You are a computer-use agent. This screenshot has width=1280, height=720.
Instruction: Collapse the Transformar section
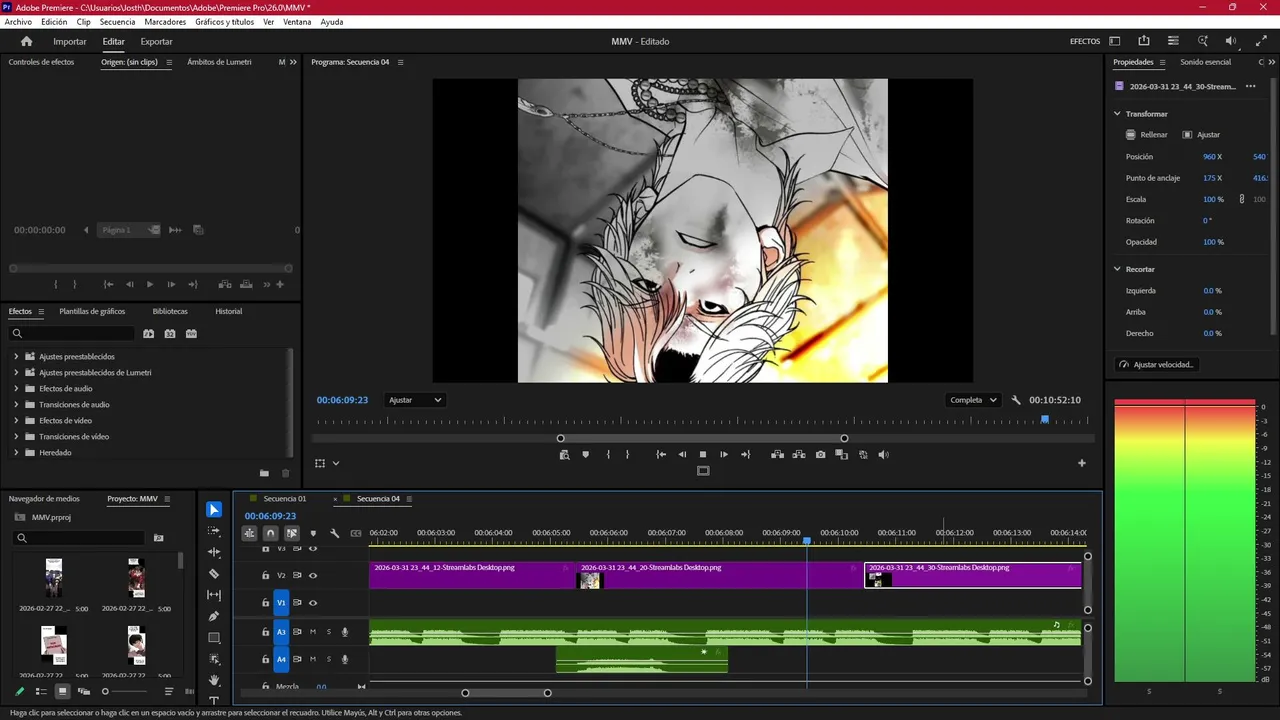click(x=1117, y=114)
